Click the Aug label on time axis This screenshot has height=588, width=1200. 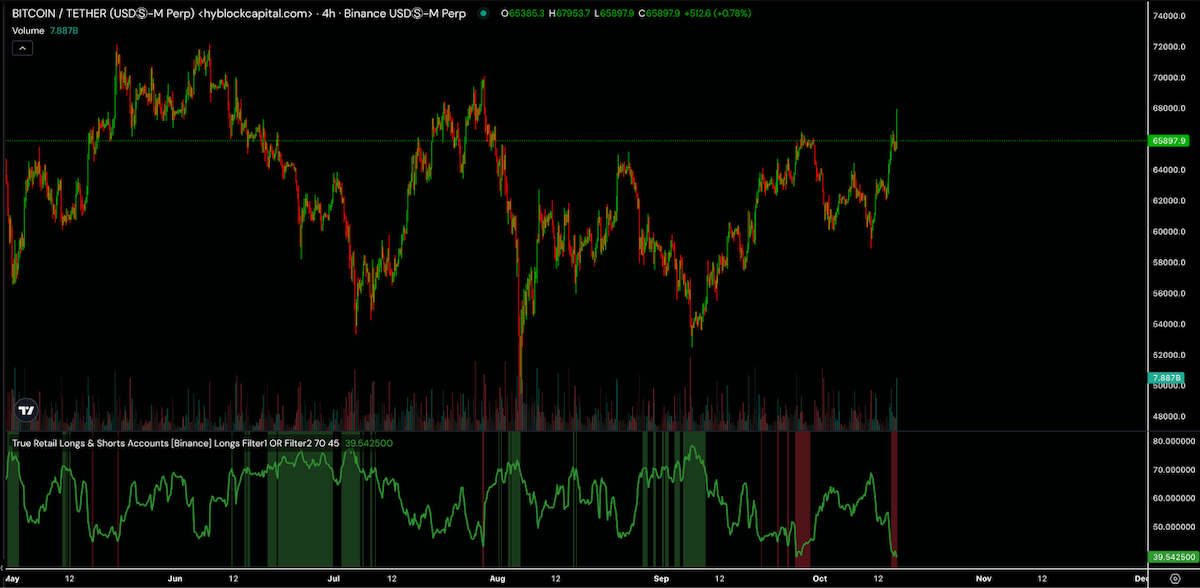point(498,578)
